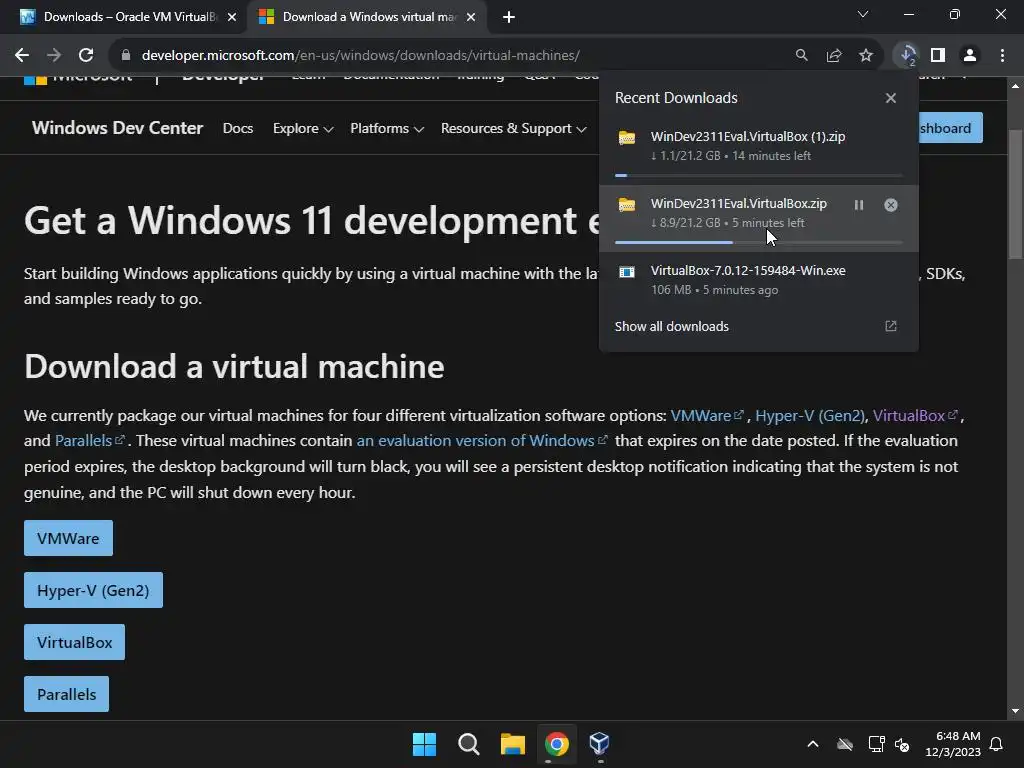Open the VirtualBox-7.0.12-159484-Win.exe download entry

click(759, 280)
